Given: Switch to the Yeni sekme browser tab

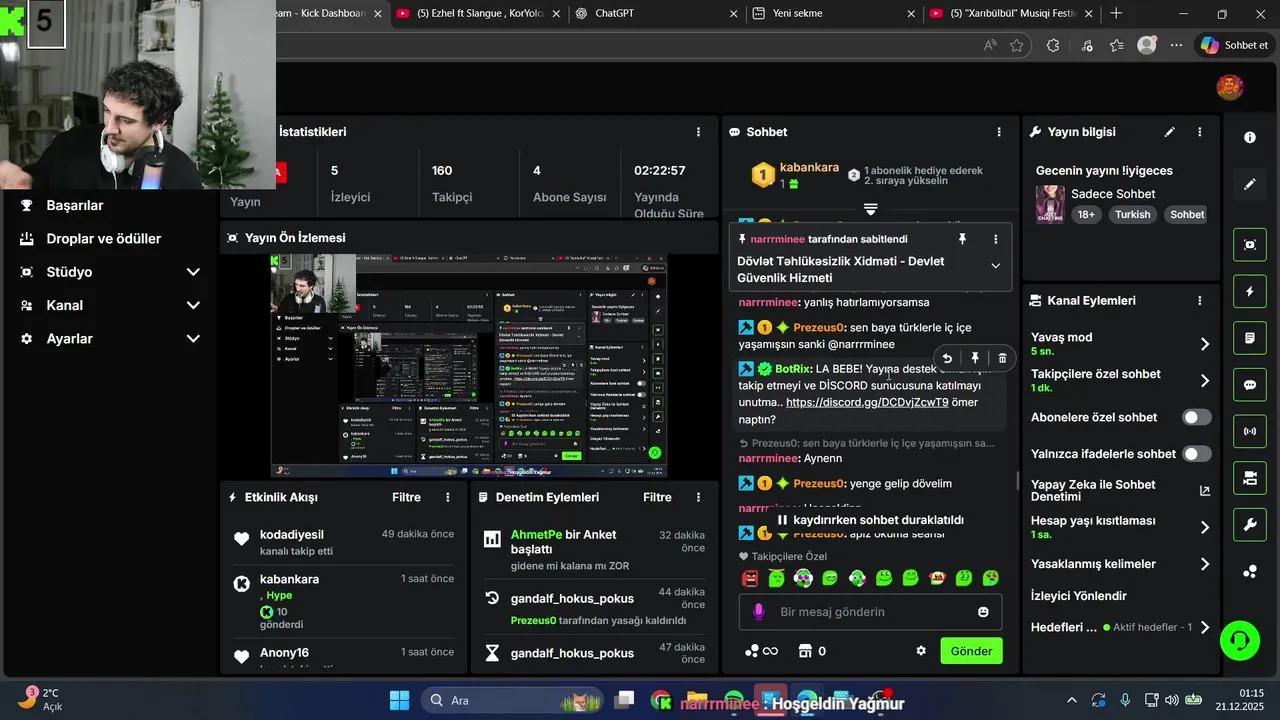Looking at the screenshot, I should point(833,14).
